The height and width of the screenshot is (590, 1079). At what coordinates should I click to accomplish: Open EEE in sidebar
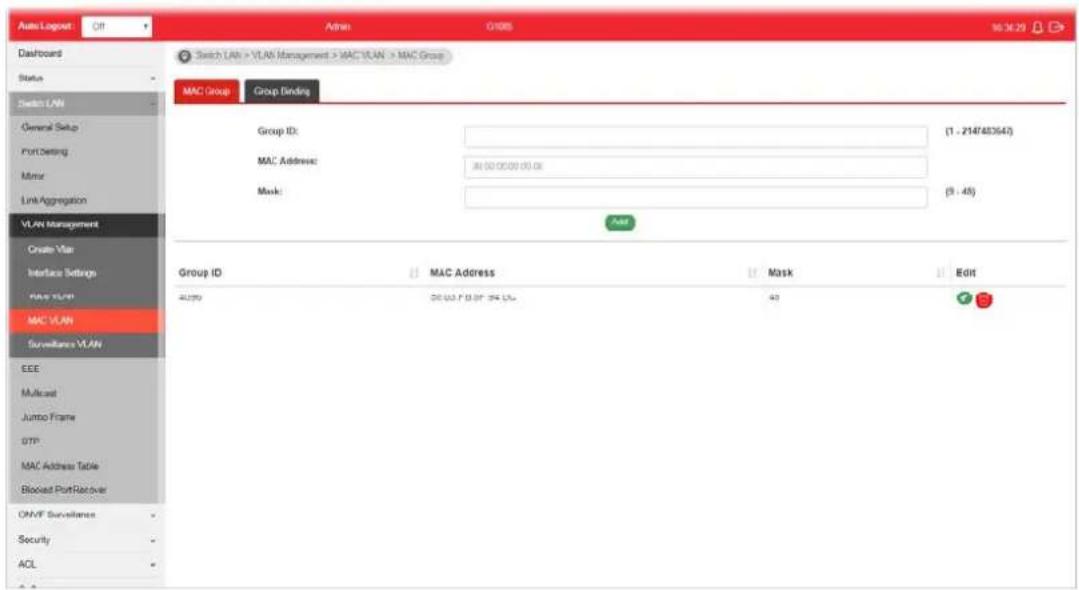[30, 369]
